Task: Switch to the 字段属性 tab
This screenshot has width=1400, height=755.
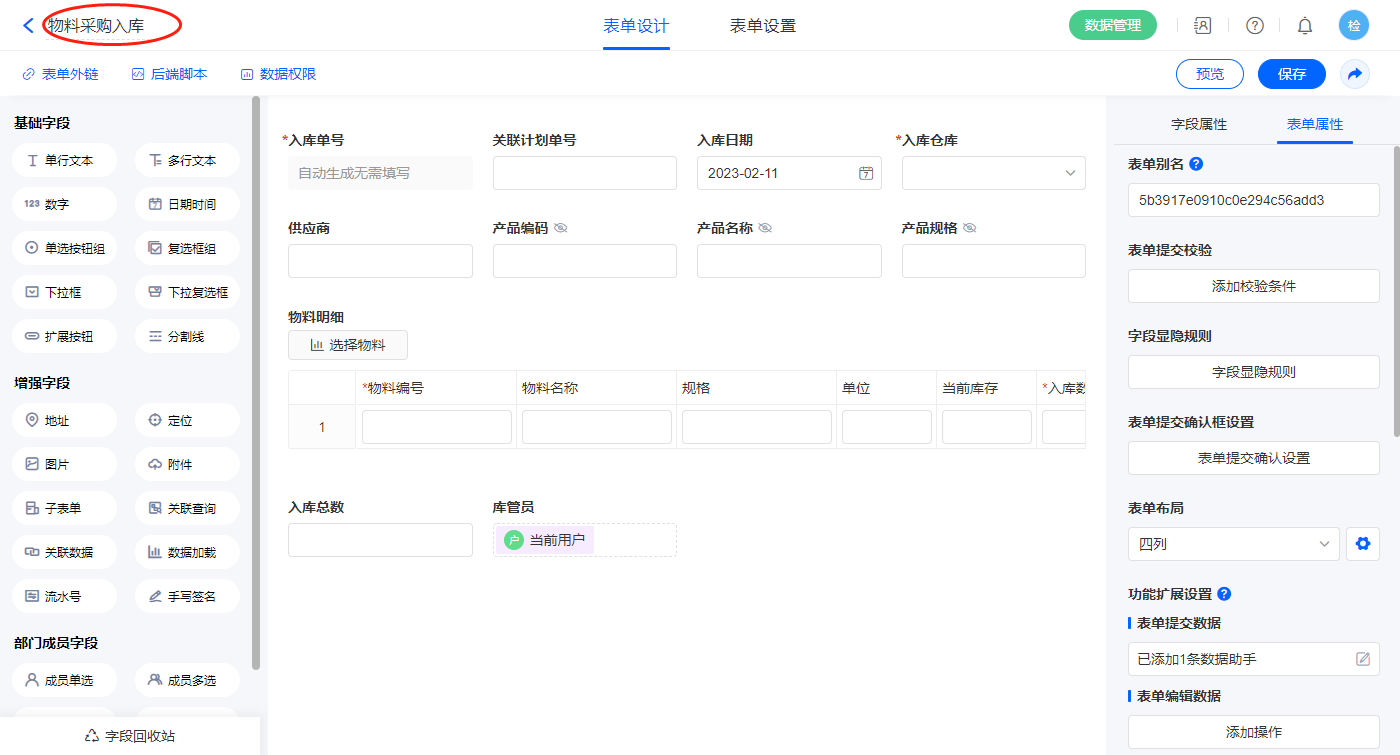Action: pyautogui.click(x=1199, y=124)
